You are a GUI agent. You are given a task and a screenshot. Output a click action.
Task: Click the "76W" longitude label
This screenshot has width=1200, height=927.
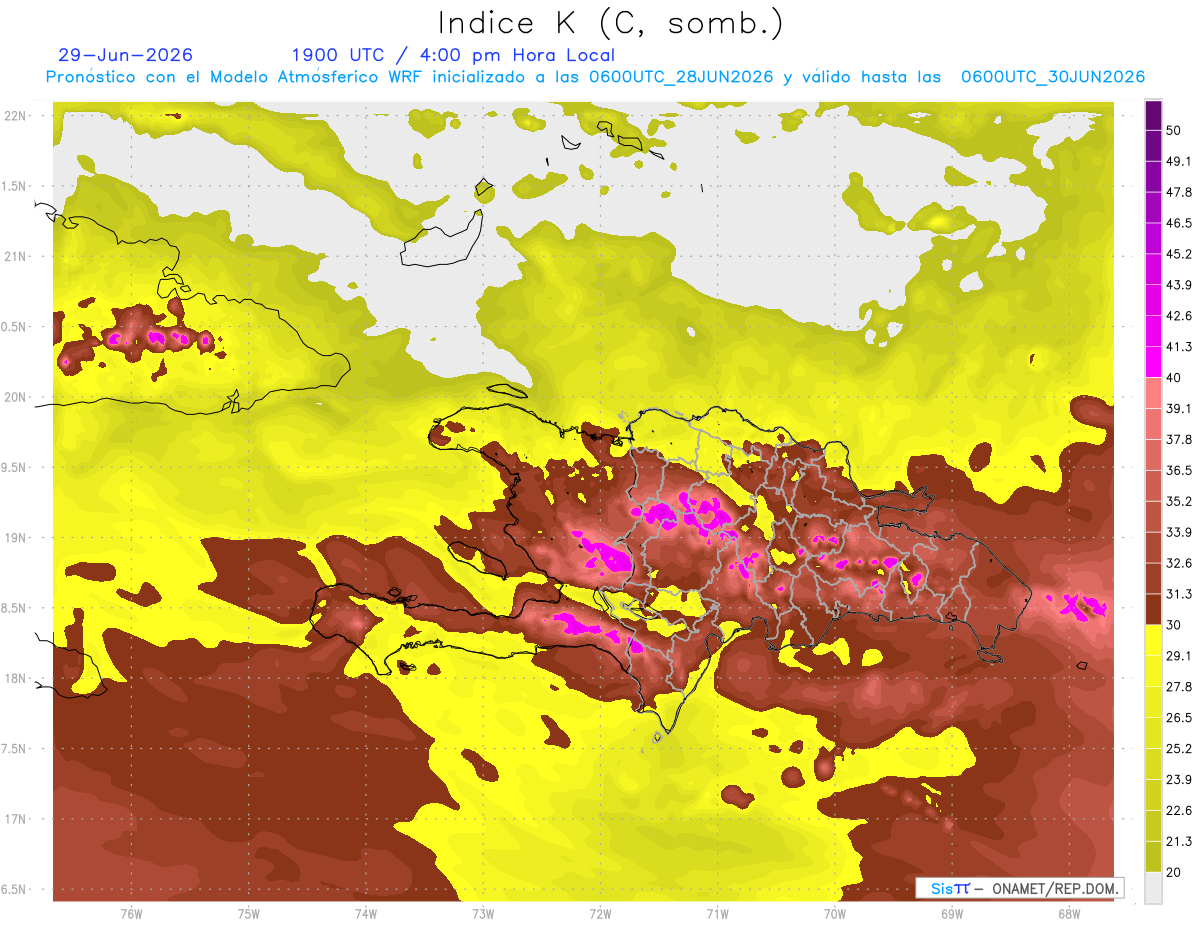(131, 913)
